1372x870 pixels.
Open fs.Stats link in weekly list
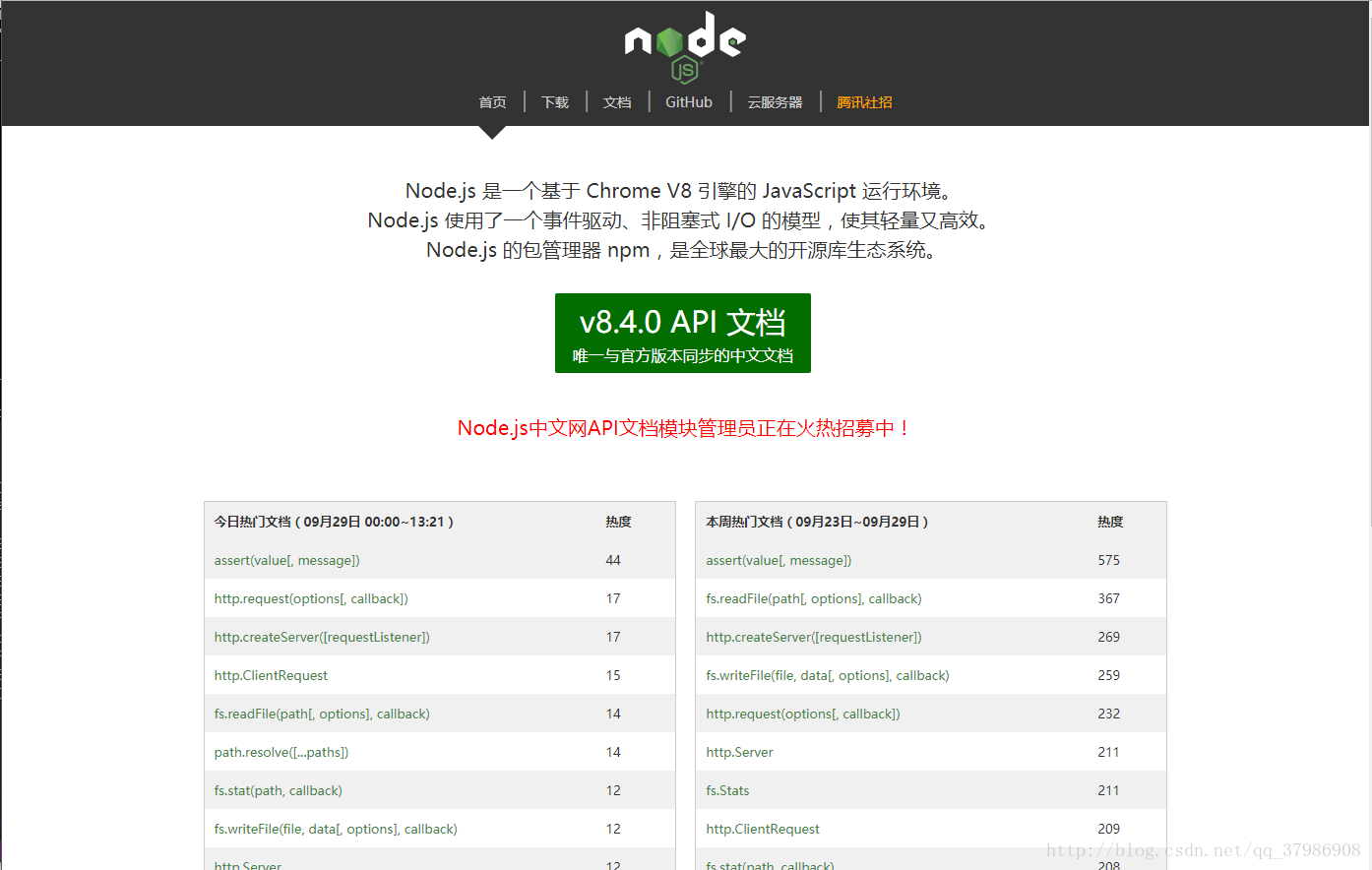(x=727, y=790)
